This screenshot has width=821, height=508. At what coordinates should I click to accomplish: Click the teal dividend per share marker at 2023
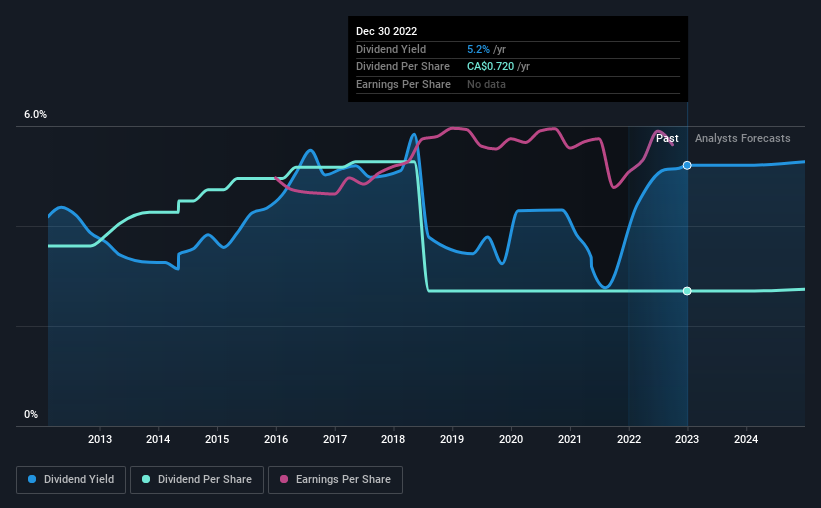[687, 291]
